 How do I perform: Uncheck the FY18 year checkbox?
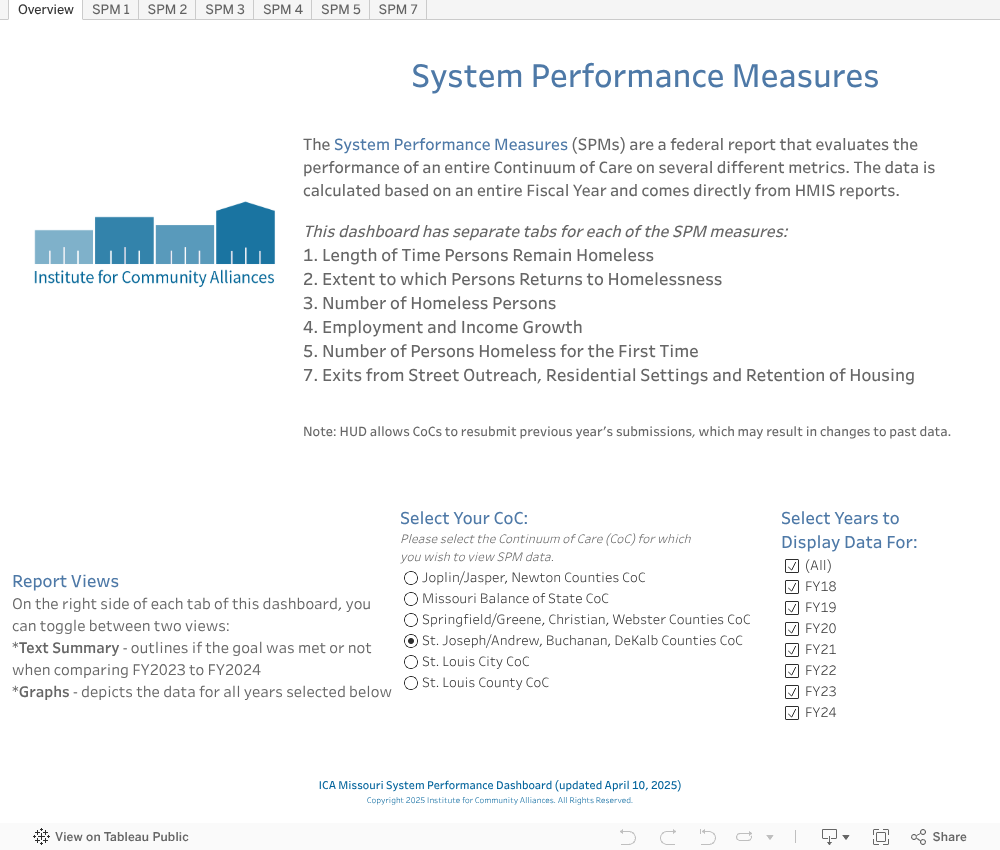tap(792, 587)
